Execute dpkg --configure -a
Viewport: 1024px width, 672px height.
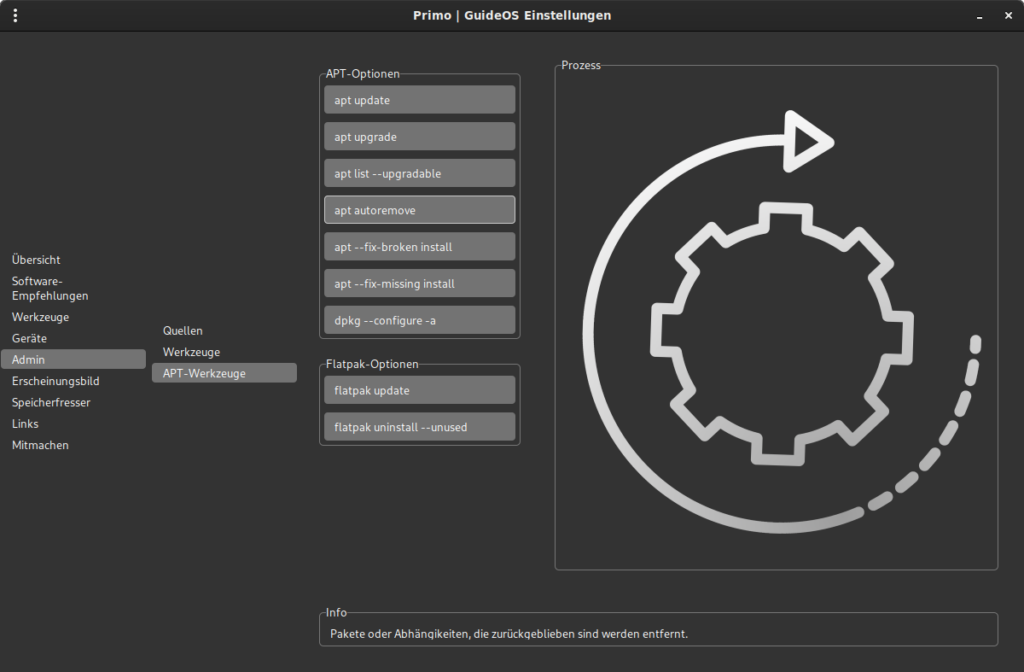click(419, 320)
